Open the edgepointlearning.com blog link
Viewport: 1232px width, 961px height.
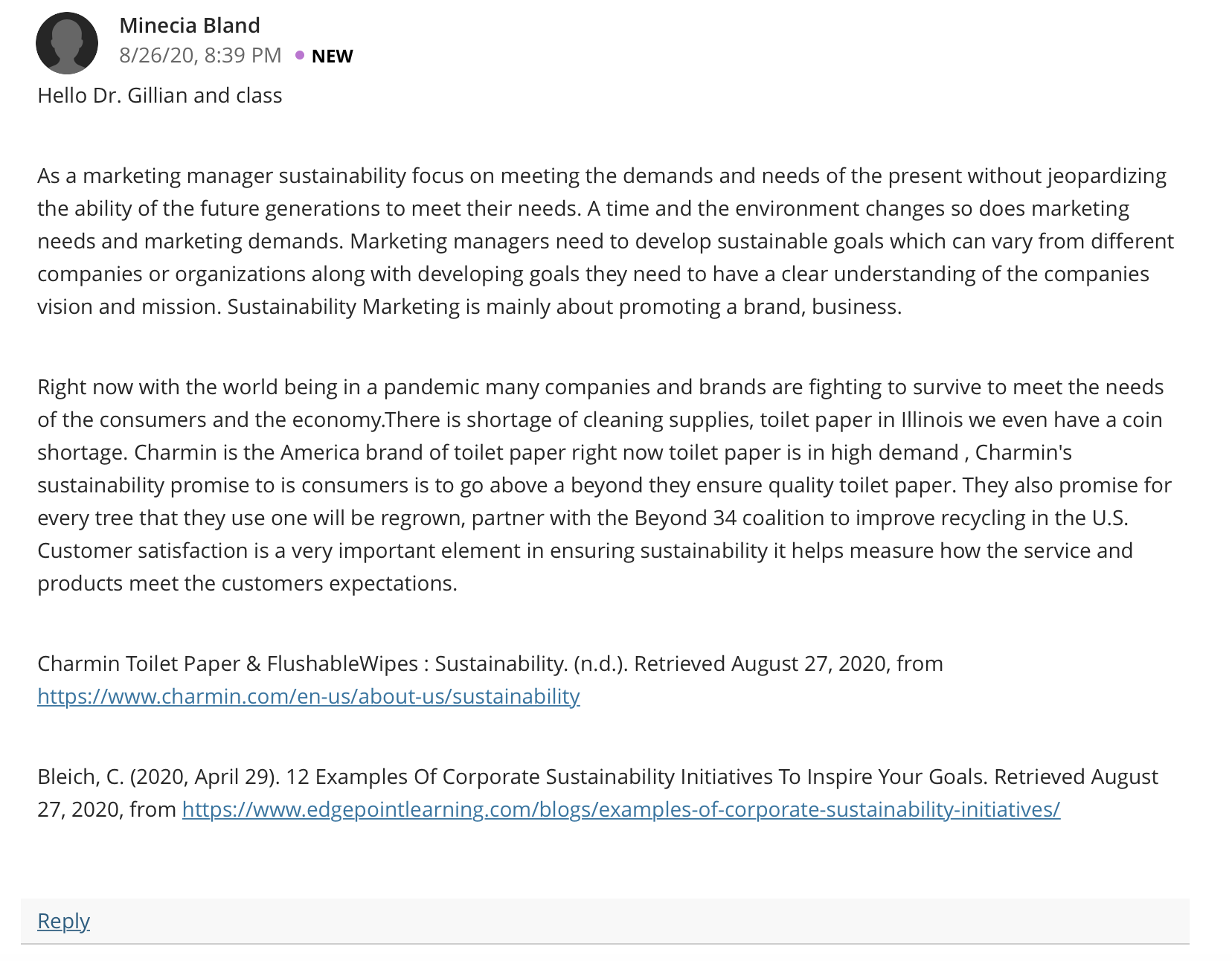(x=621, y=809)
